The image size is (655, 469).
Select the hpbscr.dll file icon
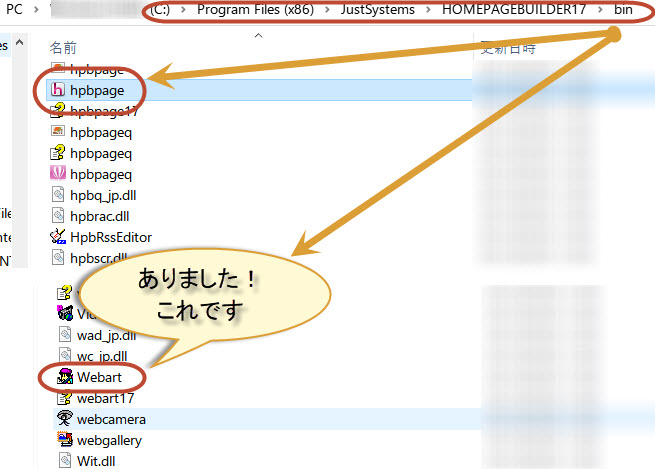click(58, 257)
